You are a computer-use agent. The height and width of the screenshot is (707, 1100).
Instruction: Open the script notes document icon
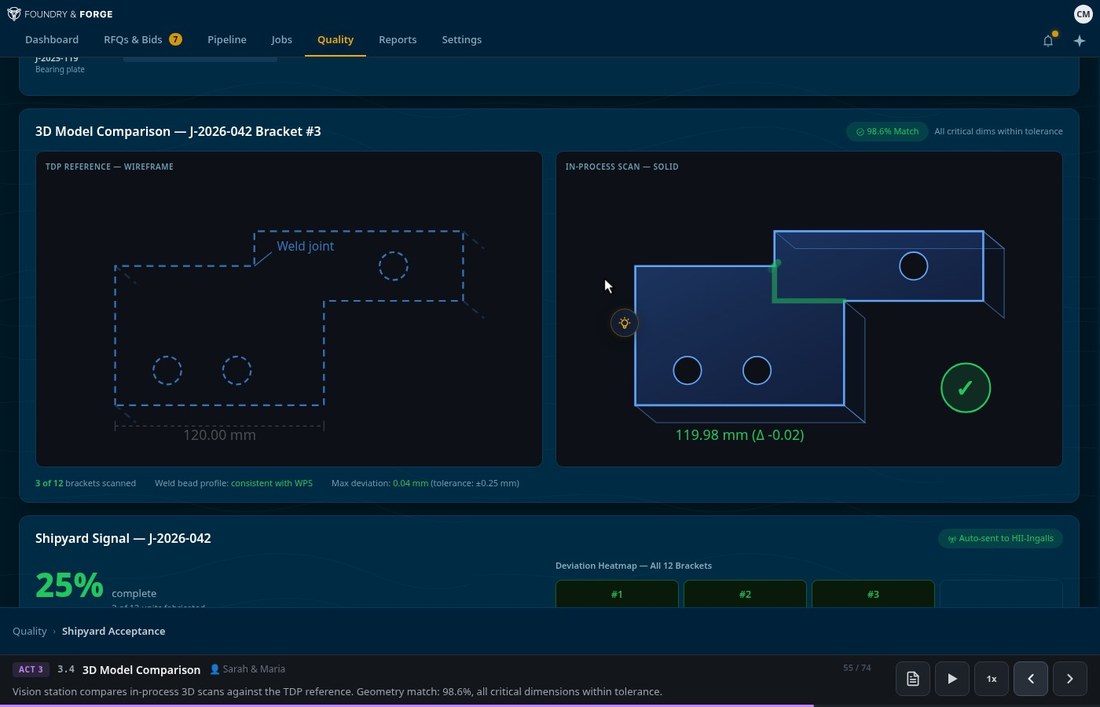913,678
